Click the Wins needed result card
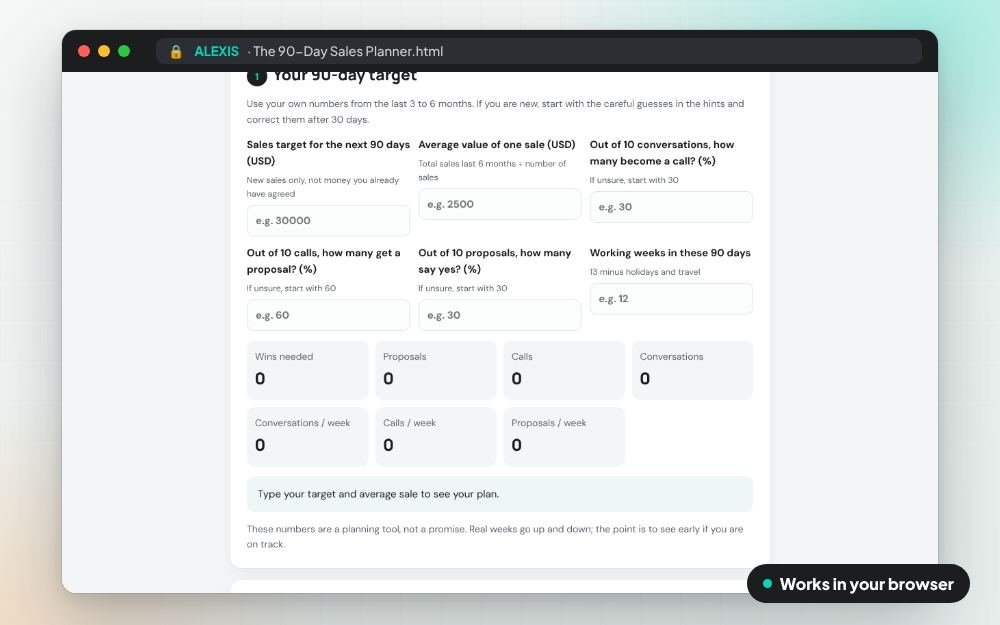 coord(307,371)
